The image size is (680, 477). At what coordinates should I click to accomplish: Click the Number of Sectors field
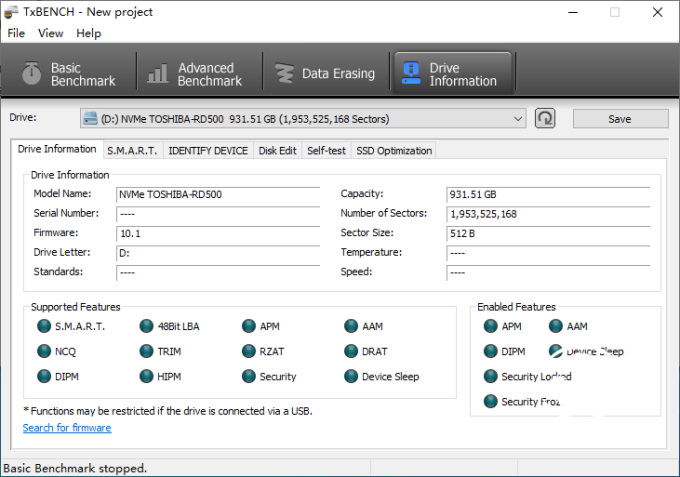click(548, 214)
